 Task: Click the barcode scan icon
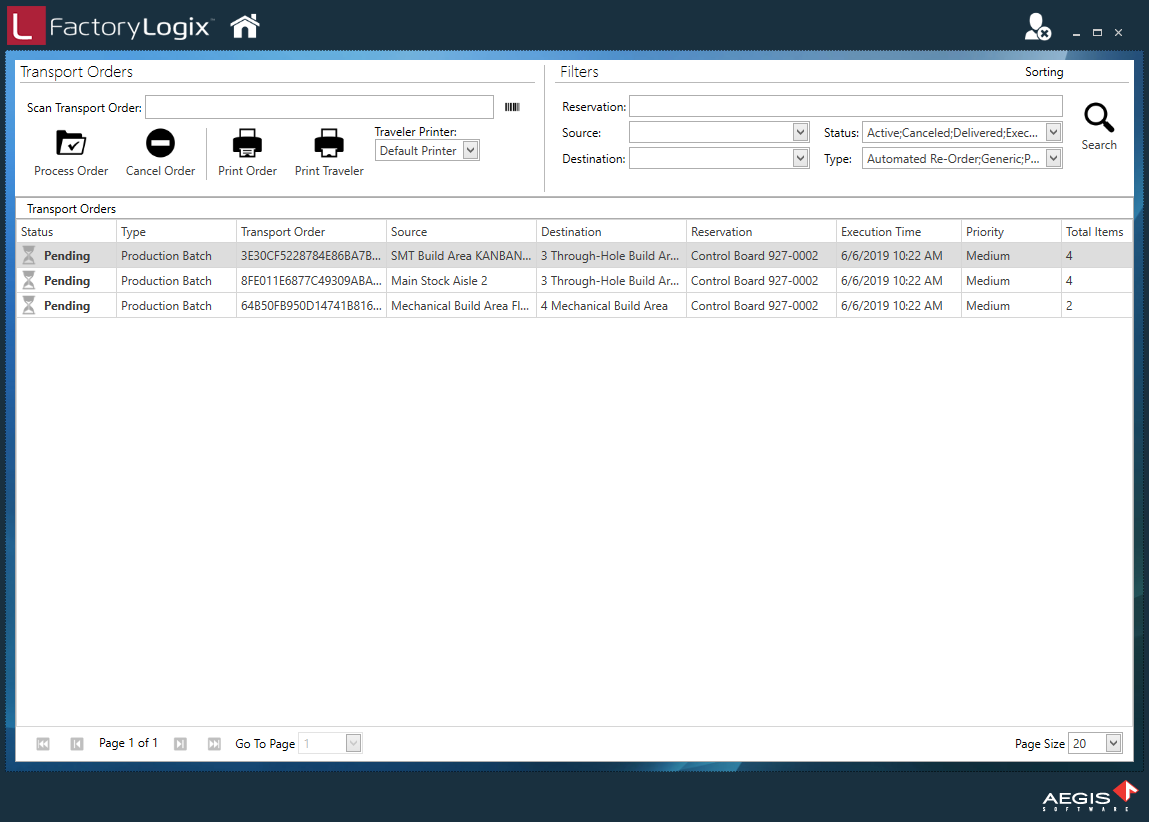click(x=512, y=106)
